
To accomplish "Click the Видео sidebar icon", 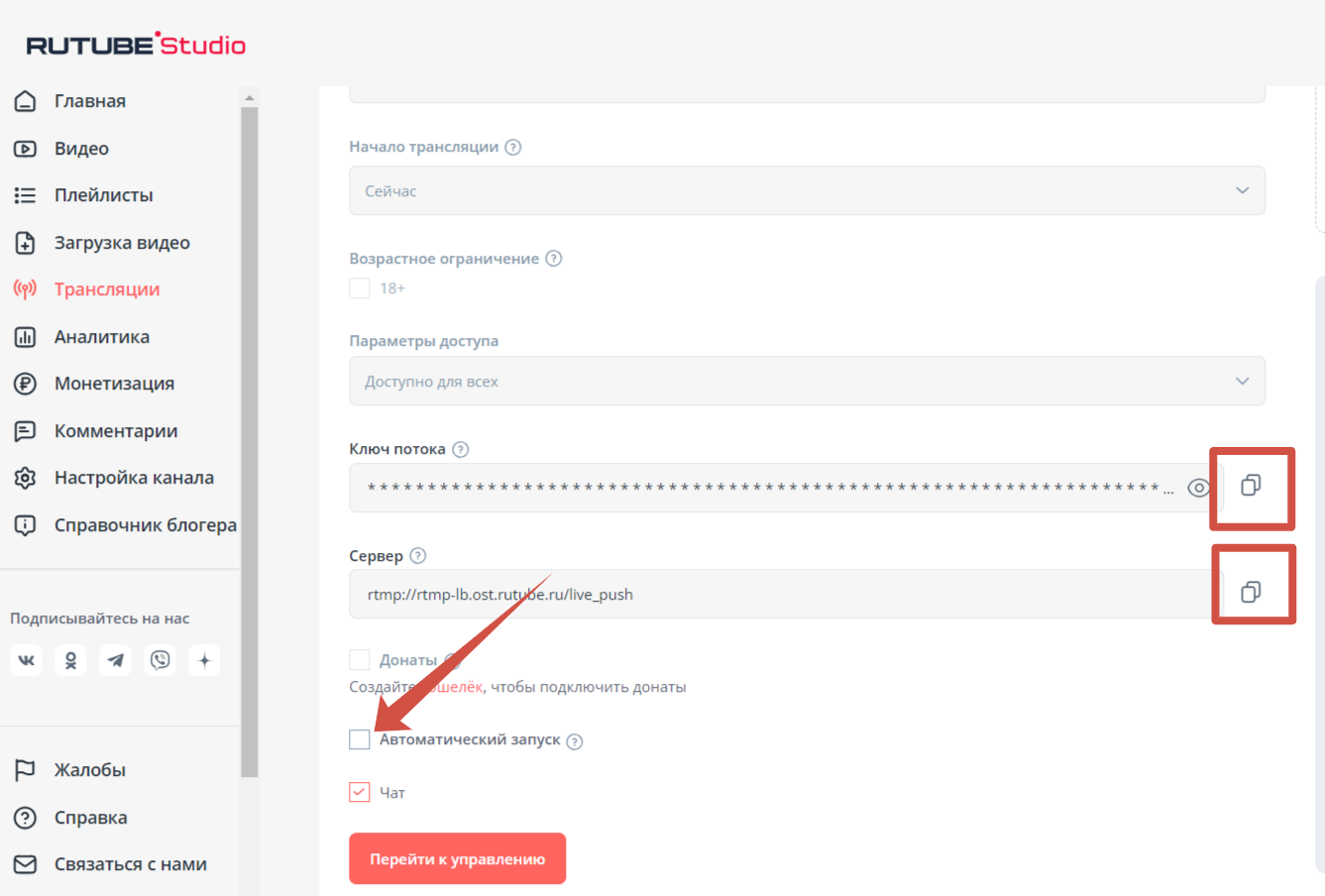I will click(26, 149).
